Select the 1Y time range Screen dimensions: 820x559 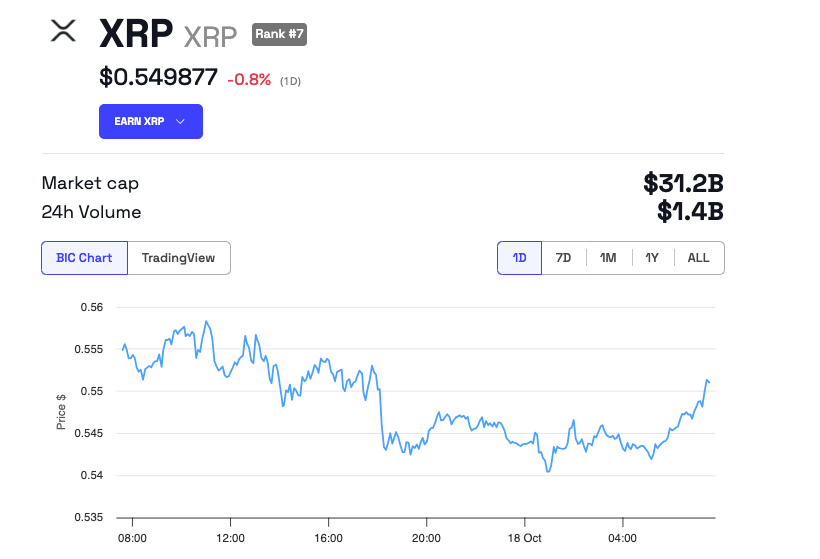pos(652,258)
